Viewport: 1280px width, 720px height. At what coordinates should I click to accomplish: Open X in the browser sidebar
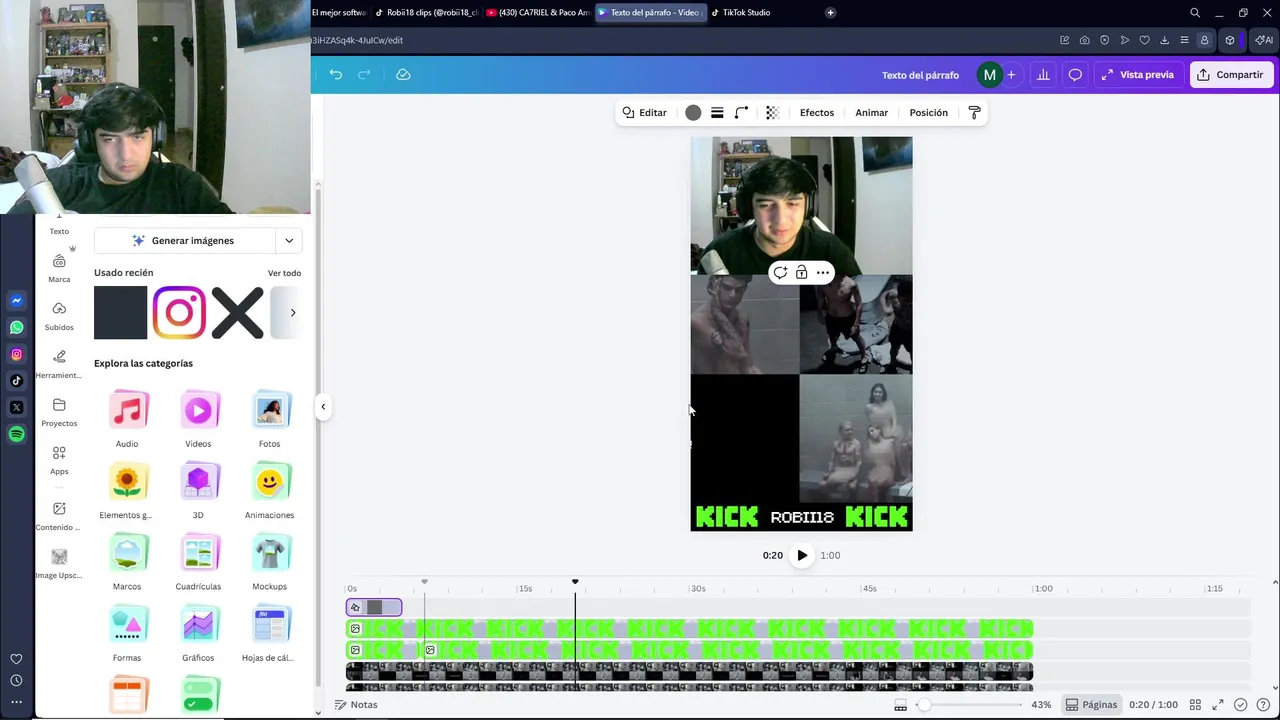[16, 407]
